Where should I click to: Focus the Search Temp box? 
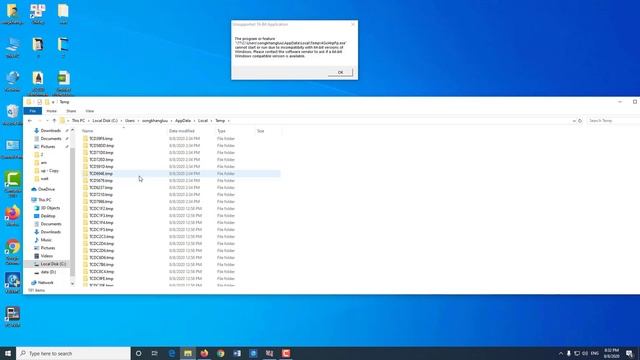612,121
